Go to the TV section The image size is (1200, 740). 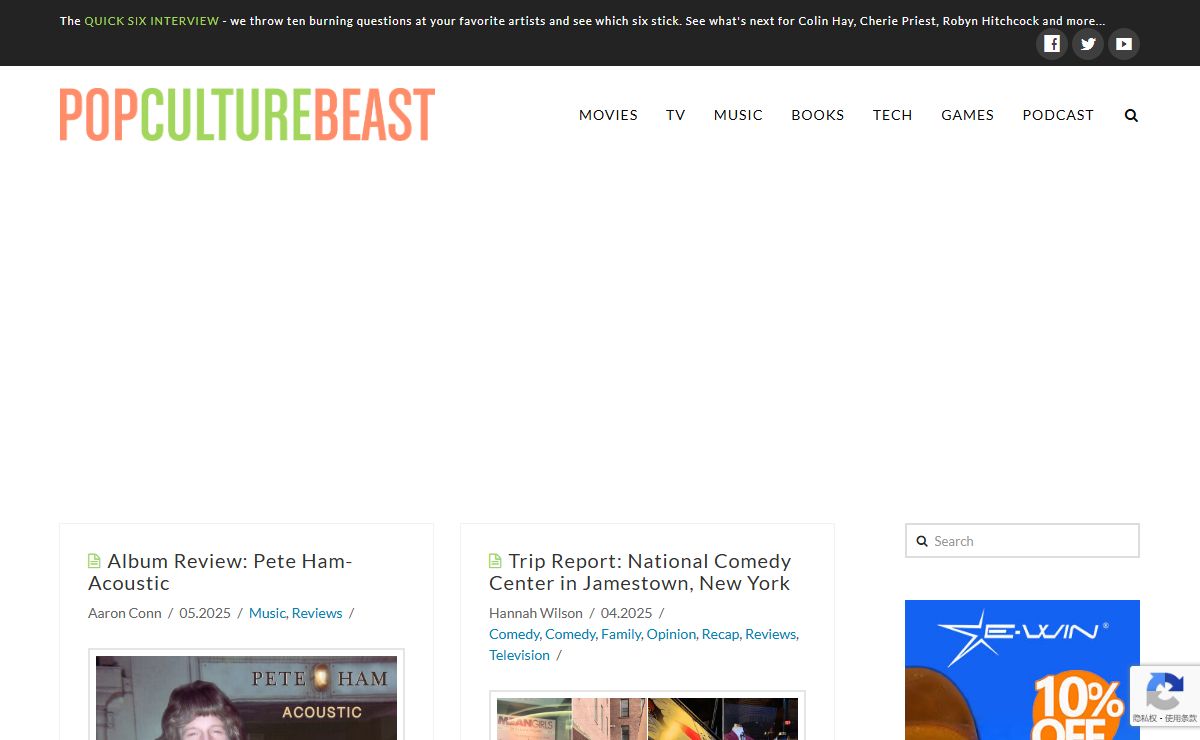coord(676,115)
